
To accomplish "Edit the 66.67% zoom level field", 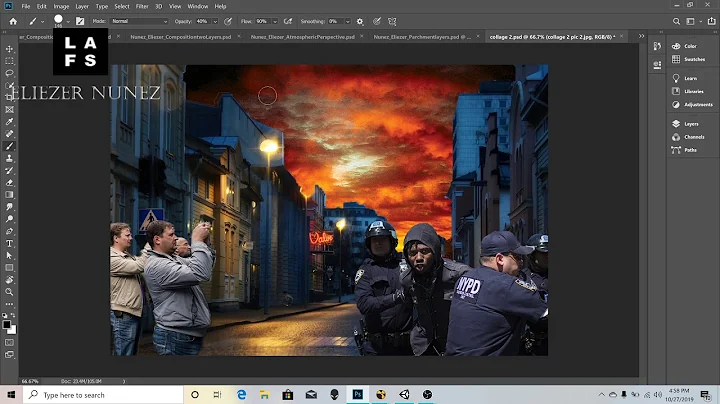I will (30, 381).
